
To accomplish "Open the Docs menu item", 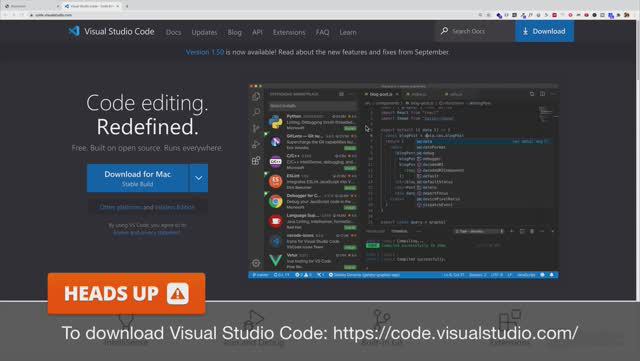I will 173,32.
